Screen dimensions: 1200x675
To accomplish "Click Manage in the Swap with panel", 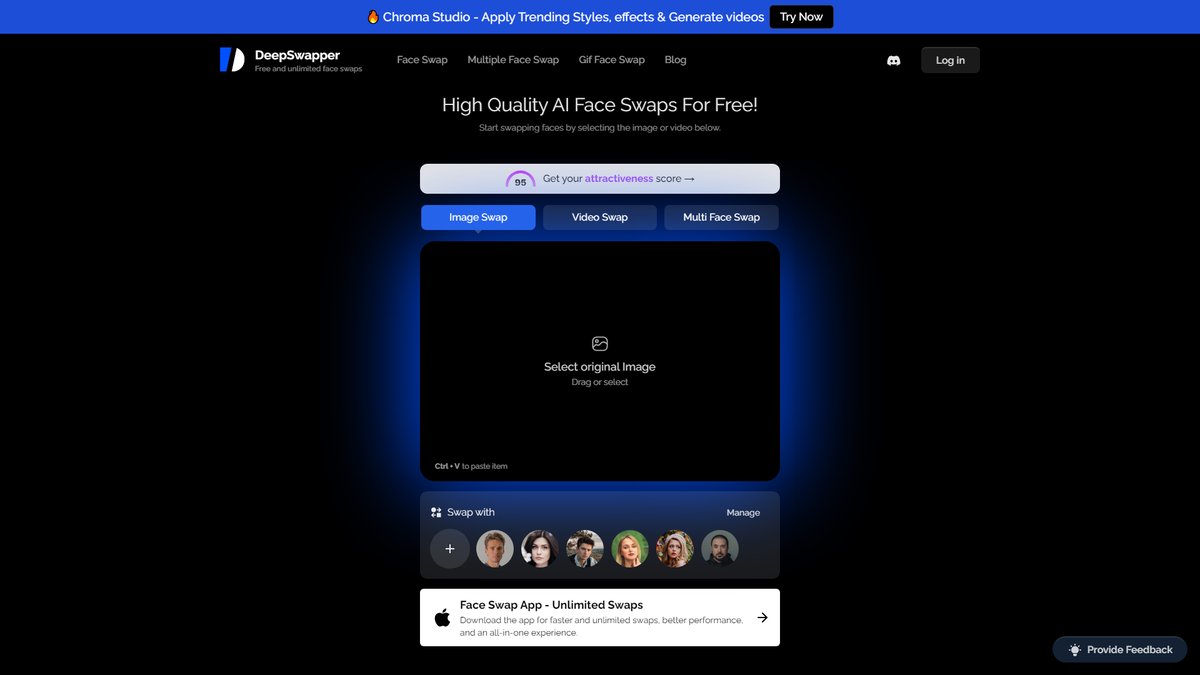I will point(743,513).
